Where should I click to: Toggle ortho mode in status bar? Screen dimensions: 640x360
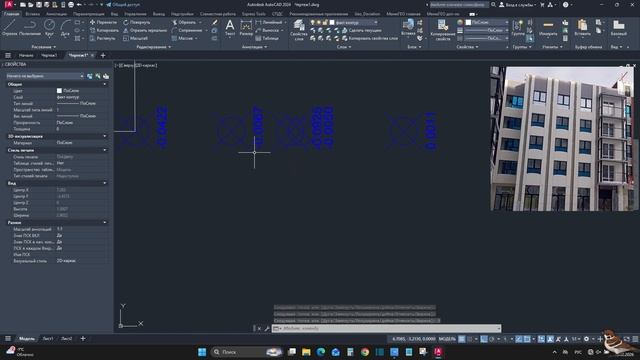484,339
